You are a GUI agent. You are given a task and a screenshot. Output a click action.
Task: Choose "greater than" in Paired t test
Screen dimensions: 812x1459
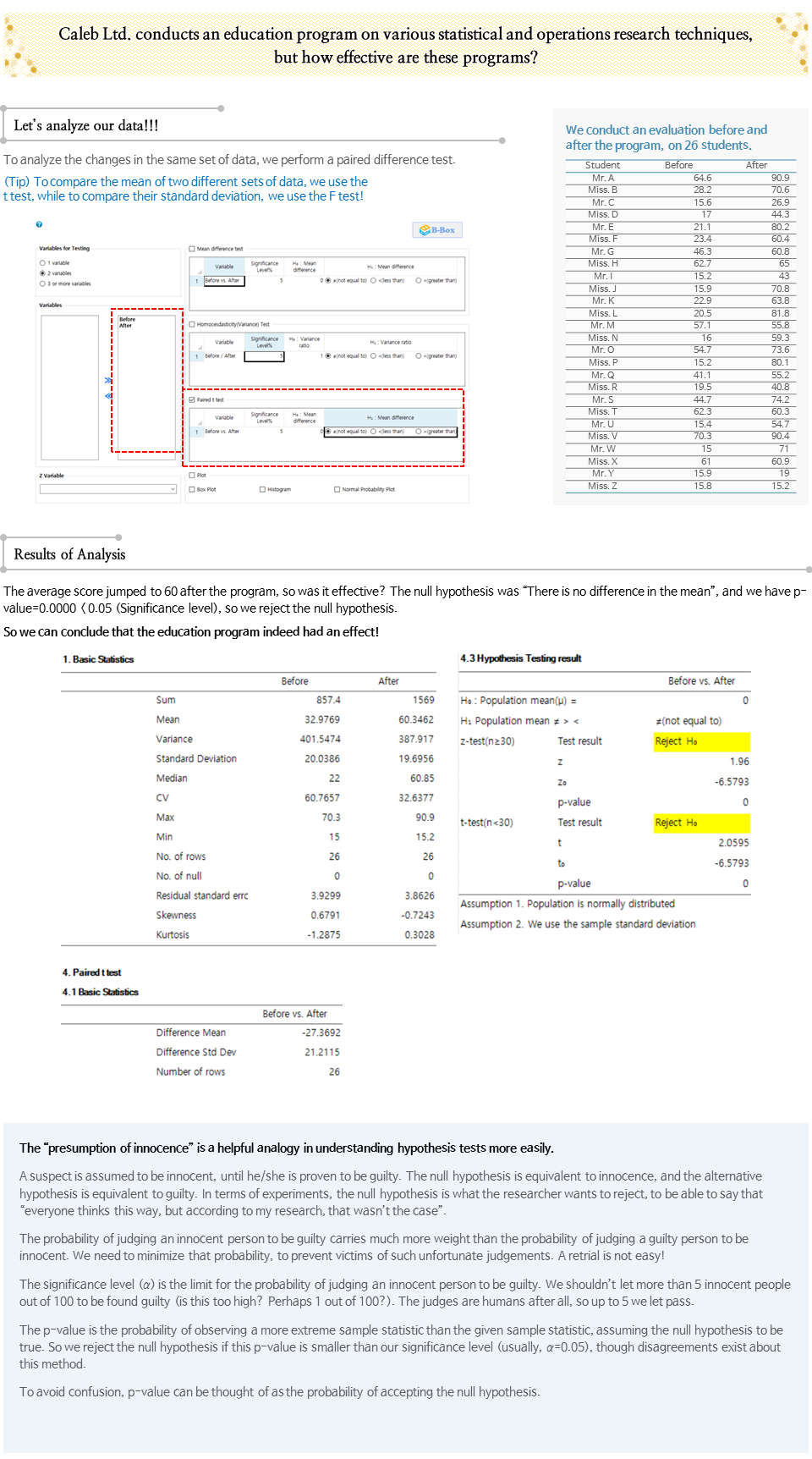click(418, 432)
